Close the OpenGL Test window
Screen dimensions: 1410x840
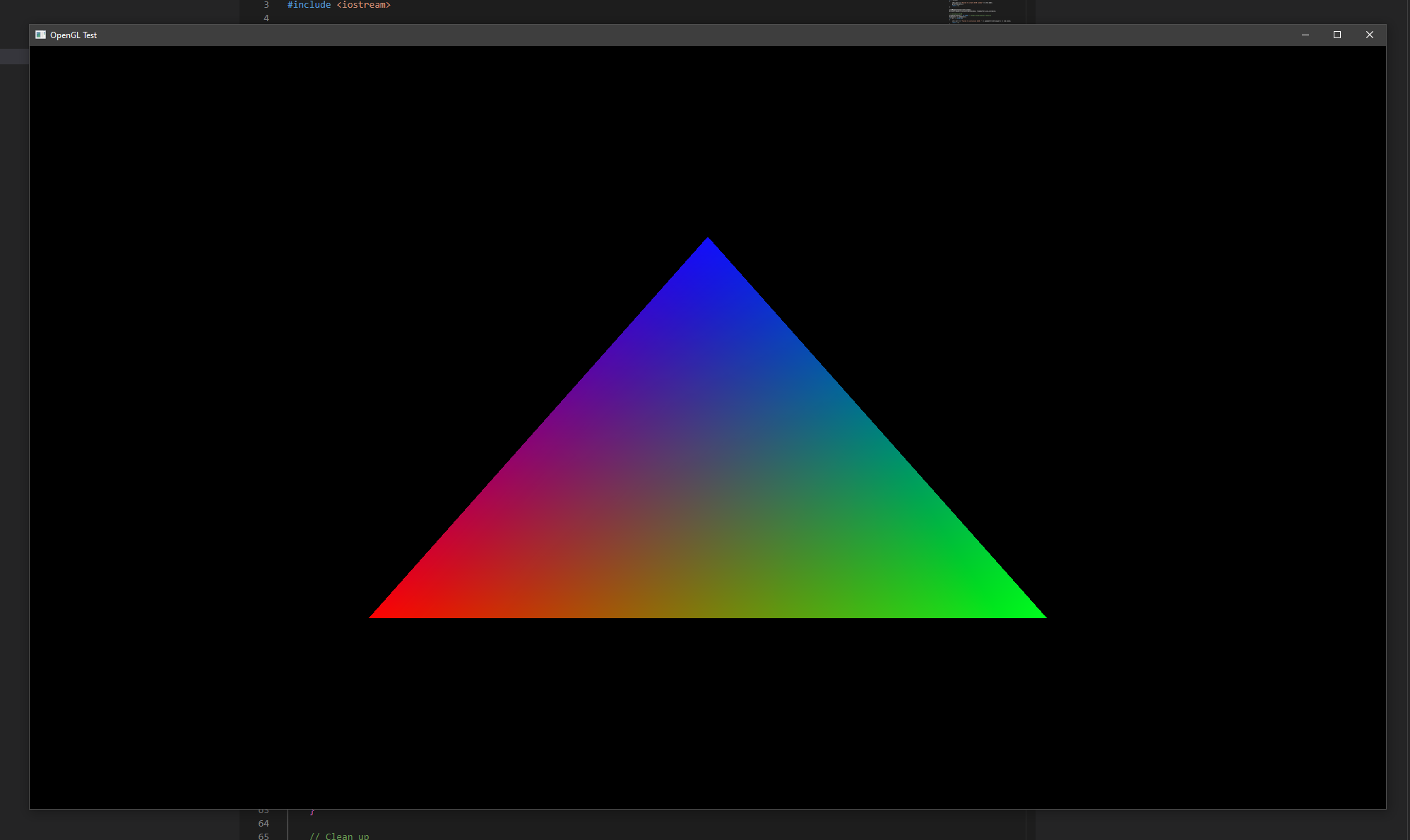(1369, 35)
